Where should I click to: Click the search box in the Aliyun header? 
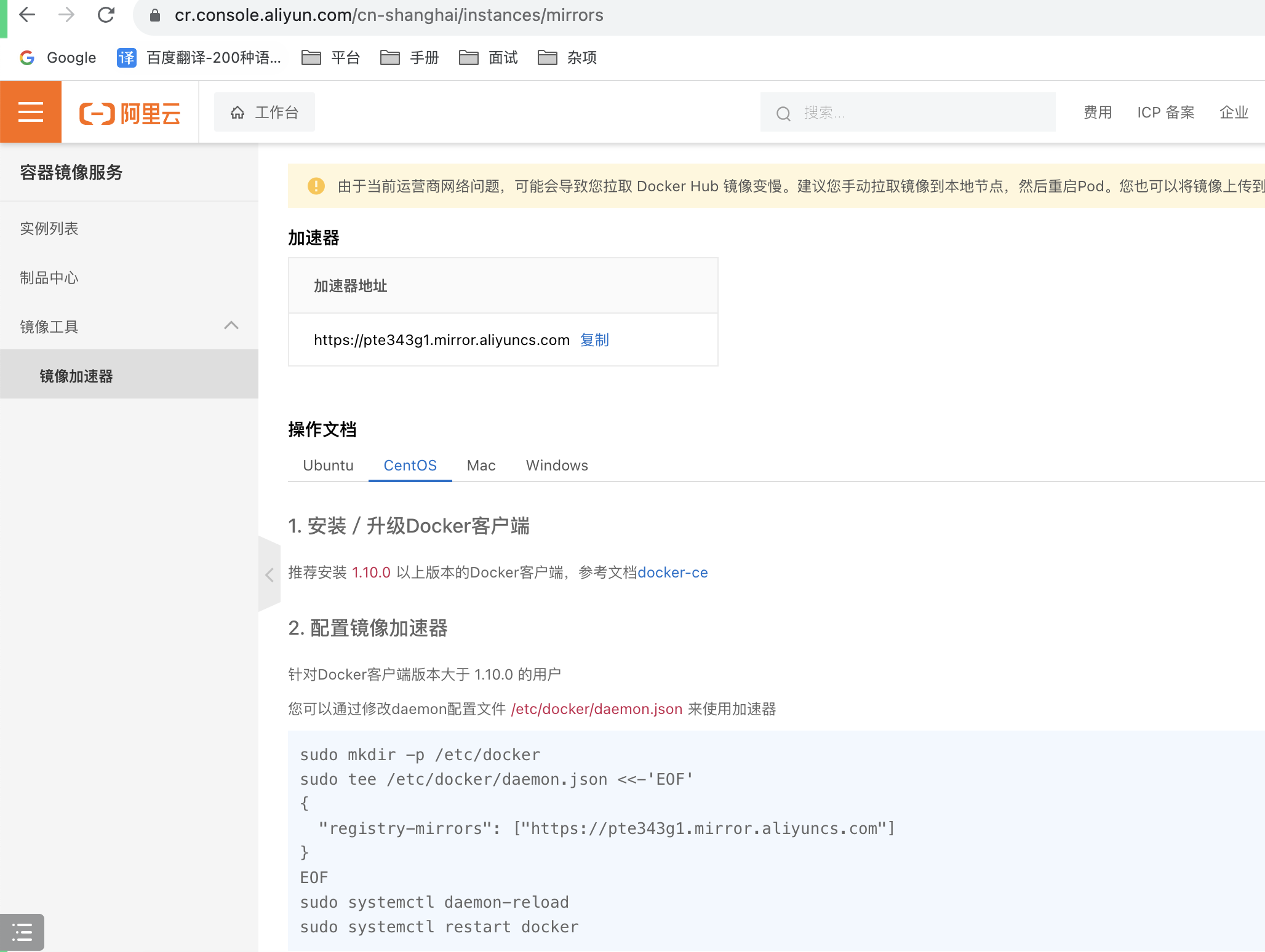point(908,113)
